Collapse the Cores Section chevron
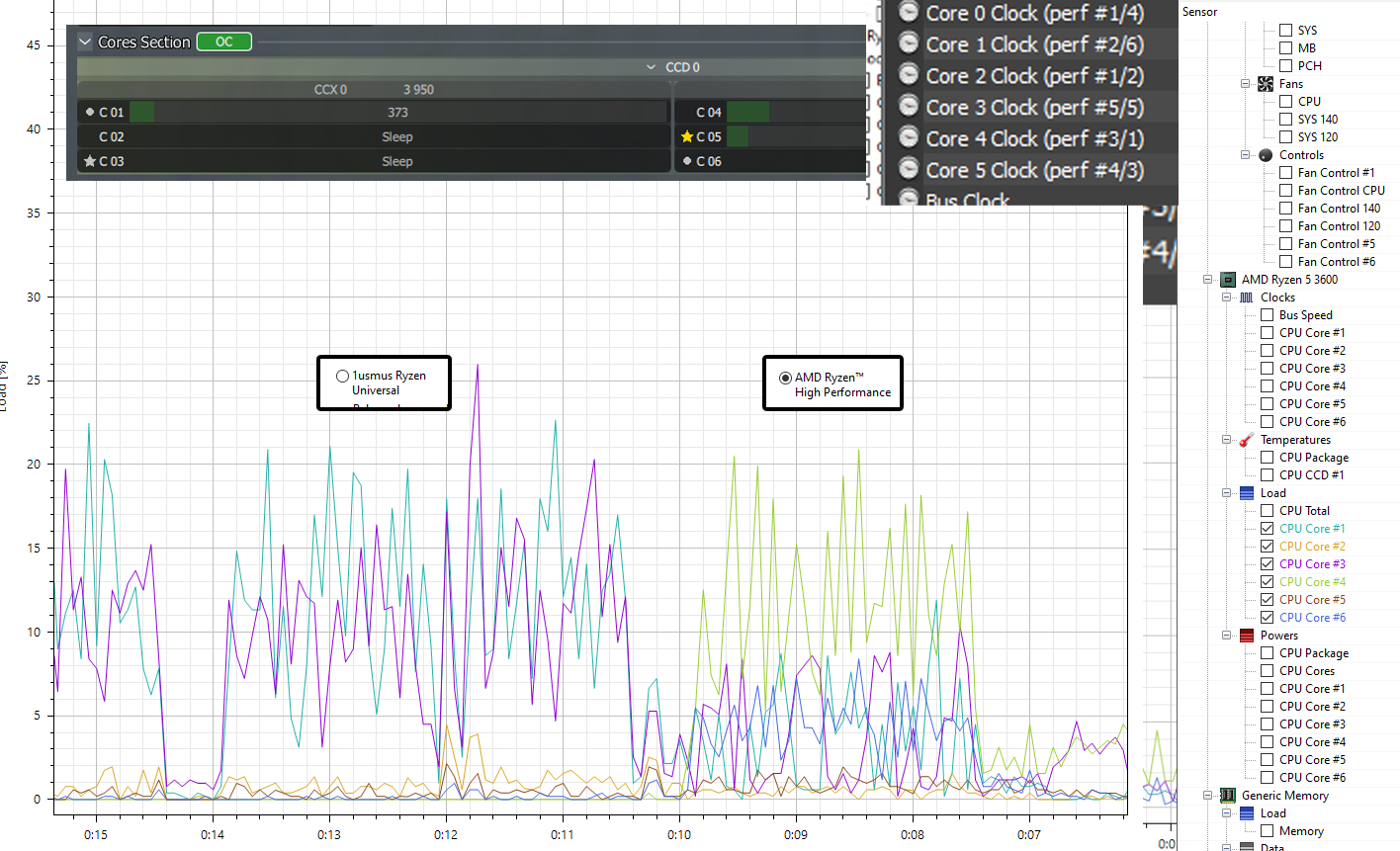1400x851 pixels. [85, 43]
